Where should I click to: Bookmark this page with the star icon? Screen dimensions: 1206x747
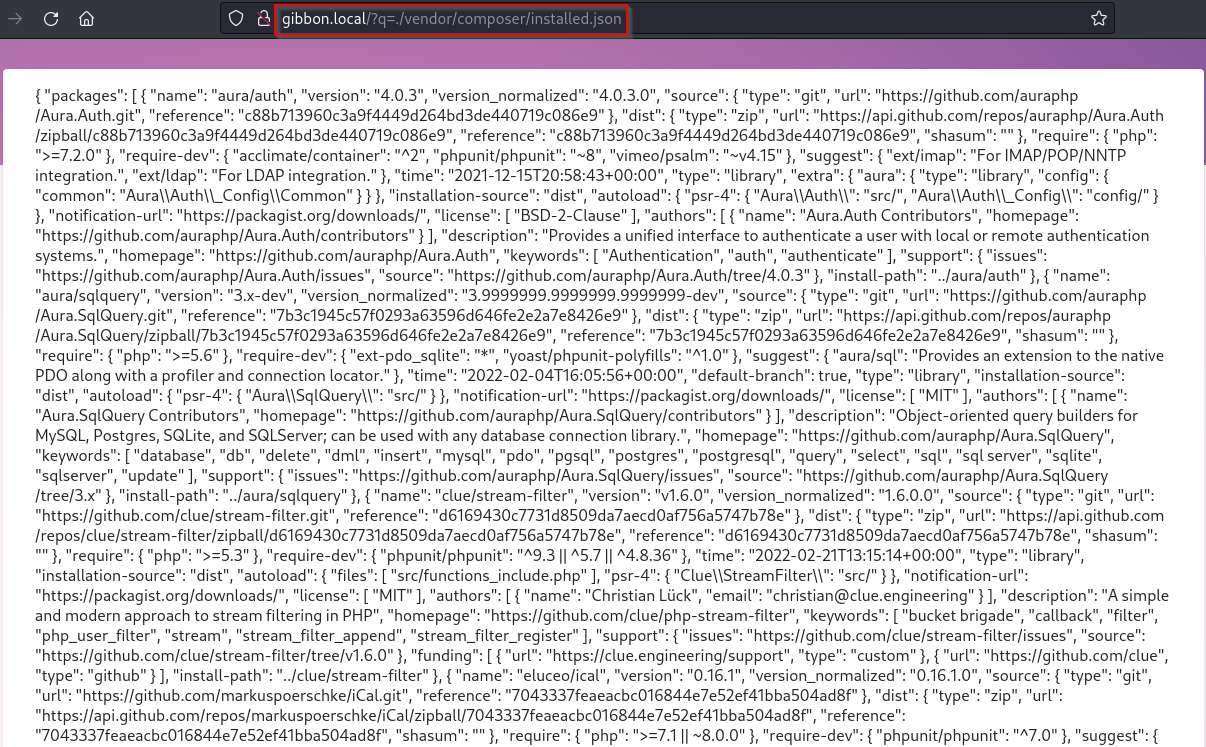click(1099, 18)
